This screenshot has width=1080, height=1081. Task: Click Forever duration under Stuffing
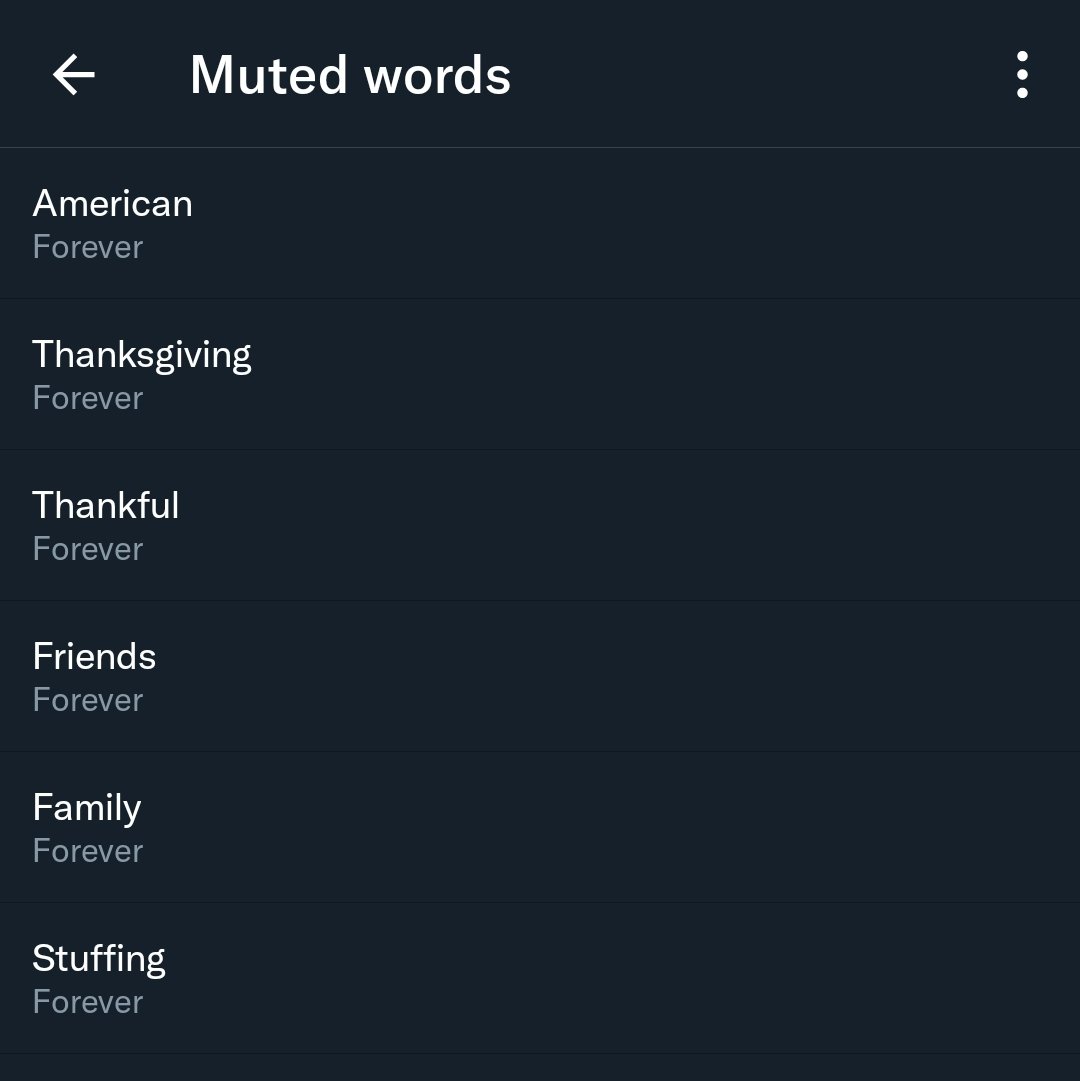click(x=88, y=1002)
